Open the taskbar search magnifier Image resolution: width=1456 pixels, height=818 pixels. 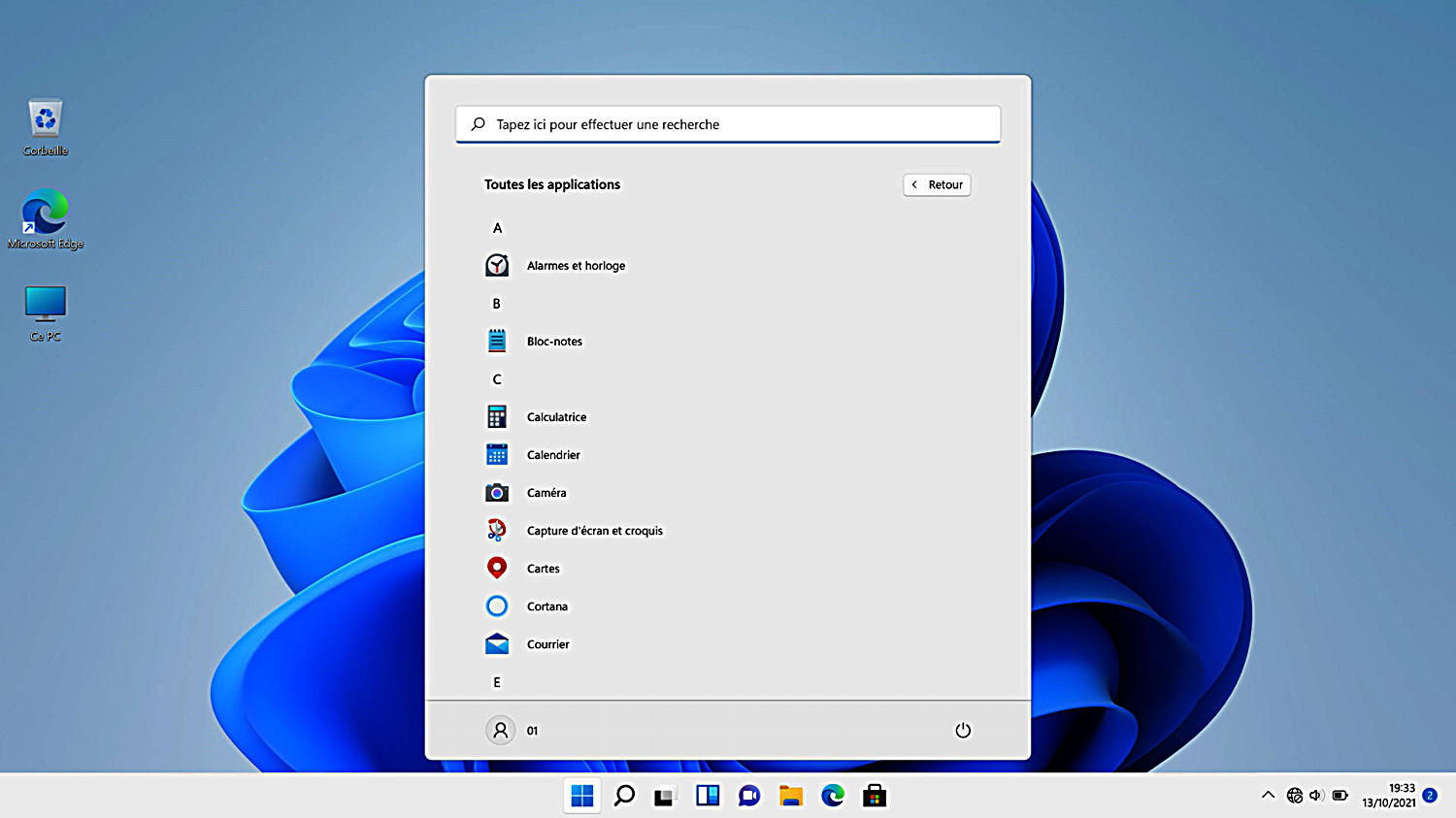624,796
